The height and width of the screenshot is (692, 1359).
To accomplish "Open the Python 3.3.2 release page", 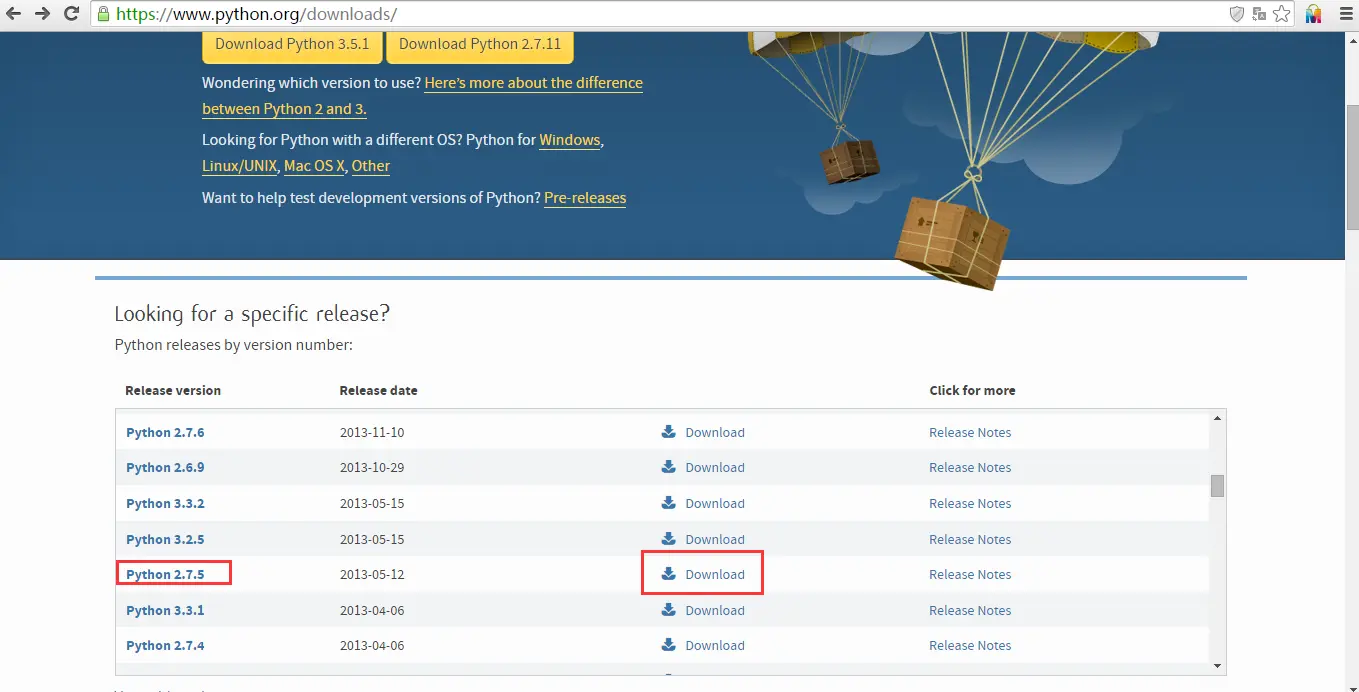I will click(165, 503).
